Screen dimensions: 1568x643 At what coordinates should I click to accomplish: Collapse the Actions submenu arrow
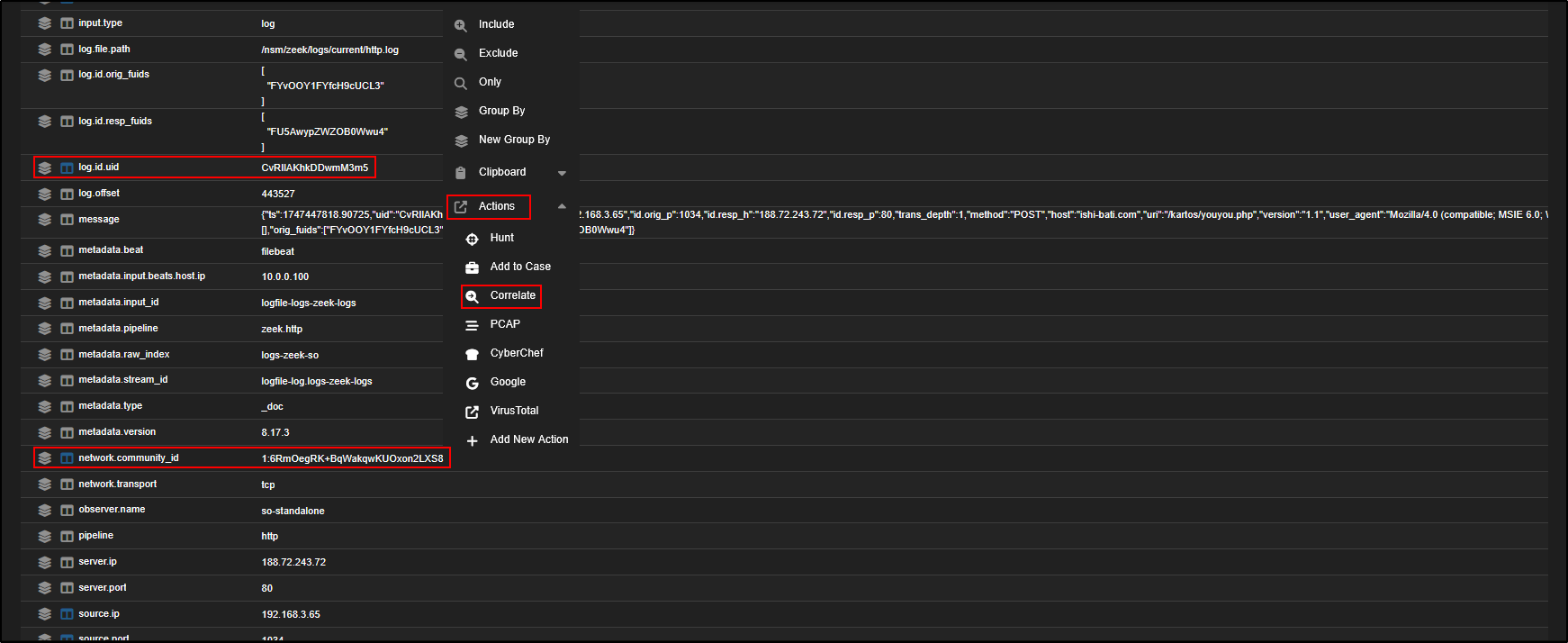tap(562, 206)
